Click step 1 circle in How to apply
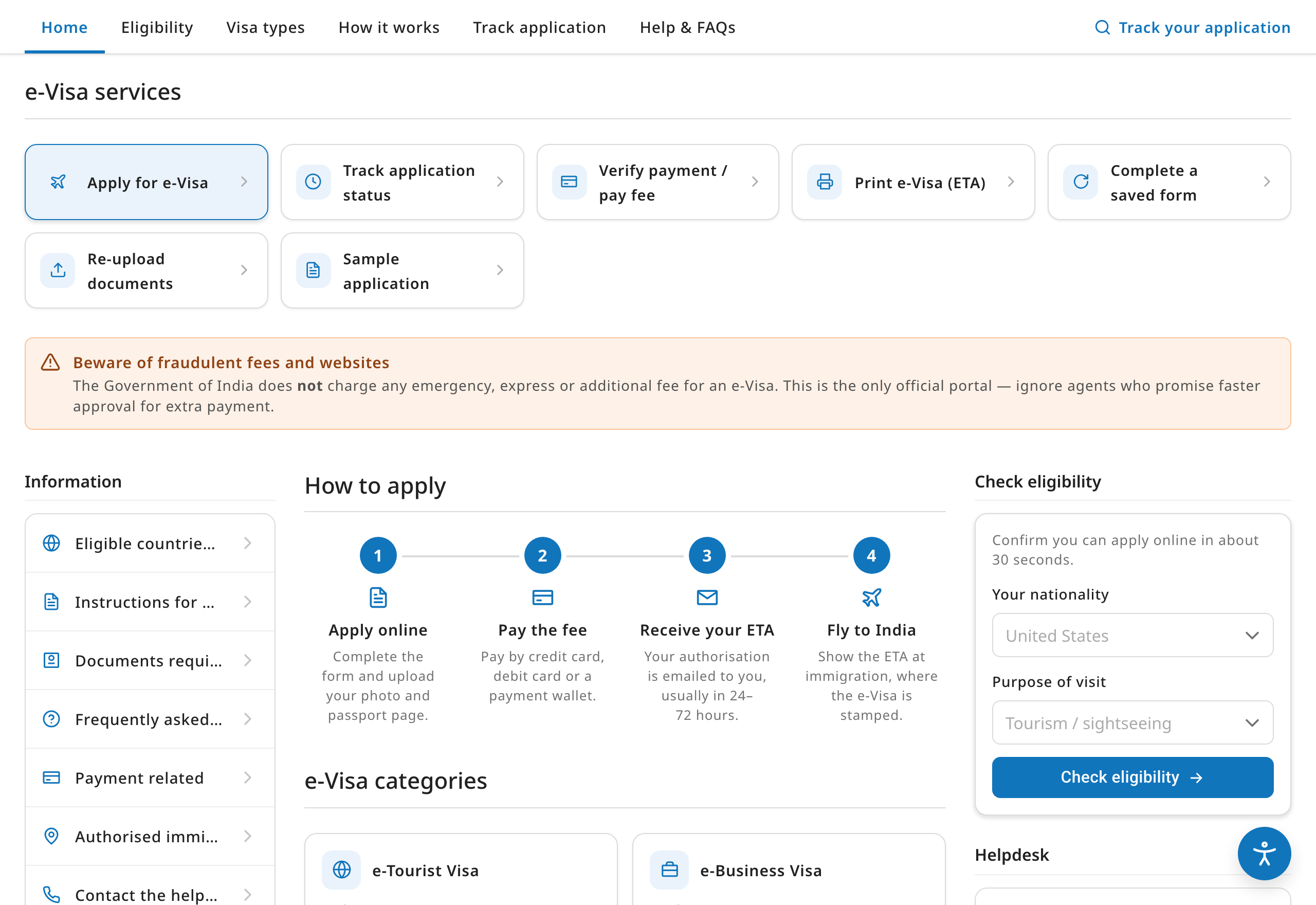 (x=378, y=556)
